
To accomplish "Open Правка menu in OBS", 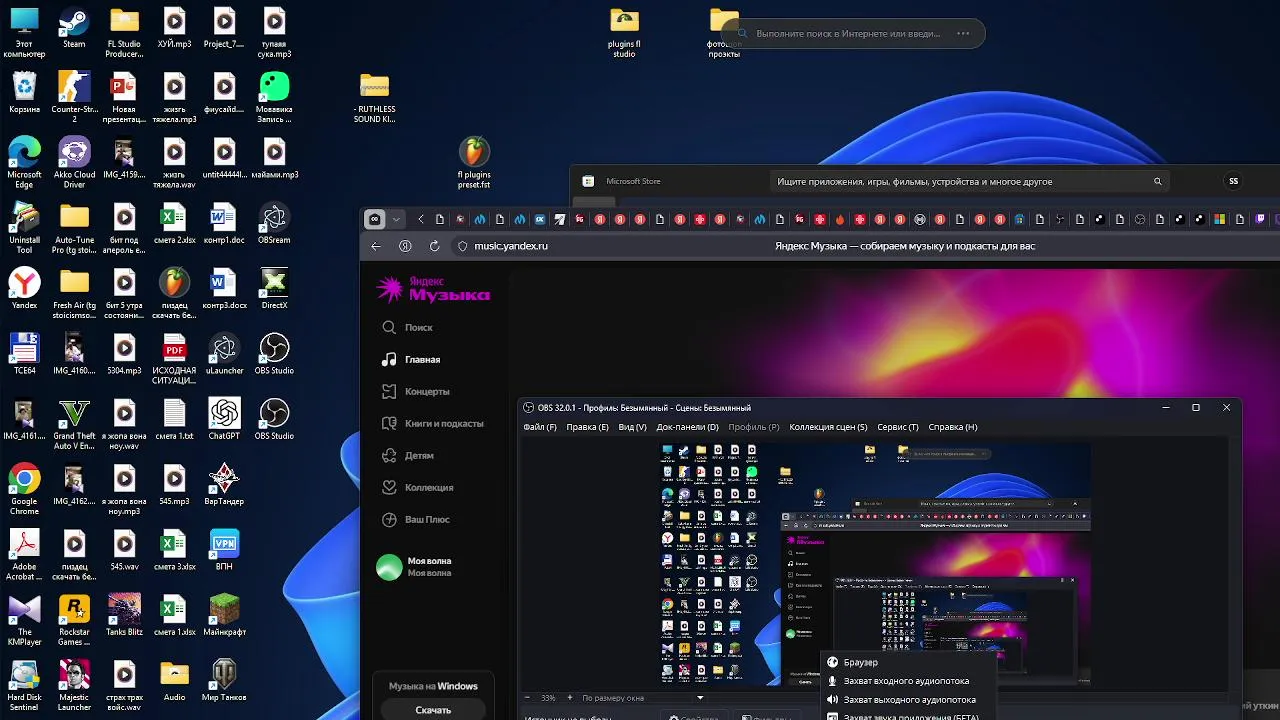I will [x=587, y=427].
